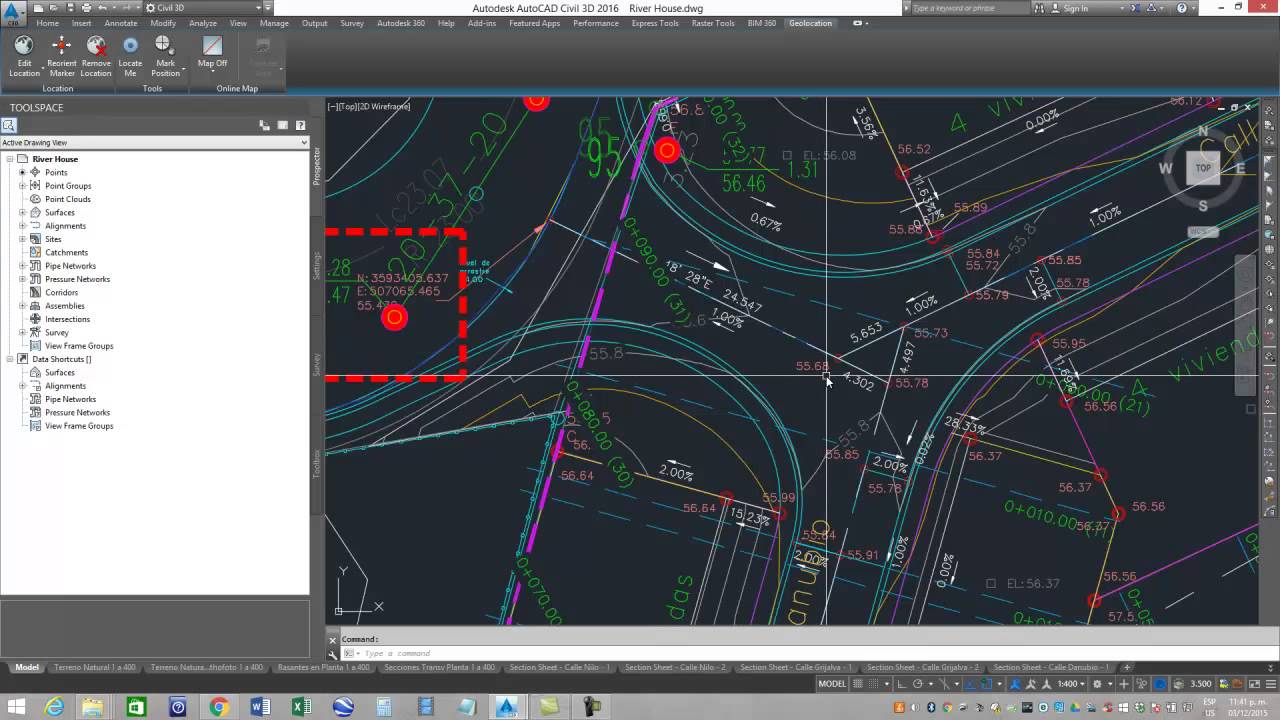The image size is (1280, 720).
Task: Switch to the Annotate ribbon tab
Action: coord(121,23)
